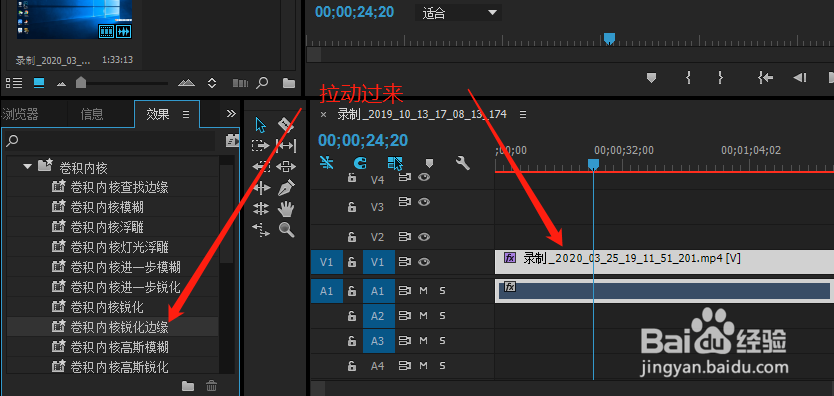Open the timeline sequence panel menu

pos(523,114)
